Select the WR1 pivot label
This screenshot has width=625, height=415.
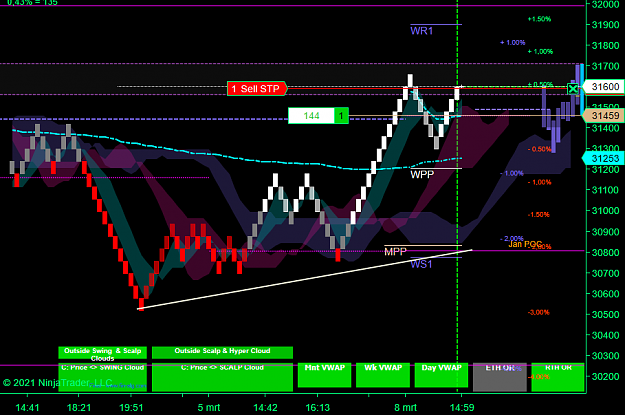click(421, 31)
